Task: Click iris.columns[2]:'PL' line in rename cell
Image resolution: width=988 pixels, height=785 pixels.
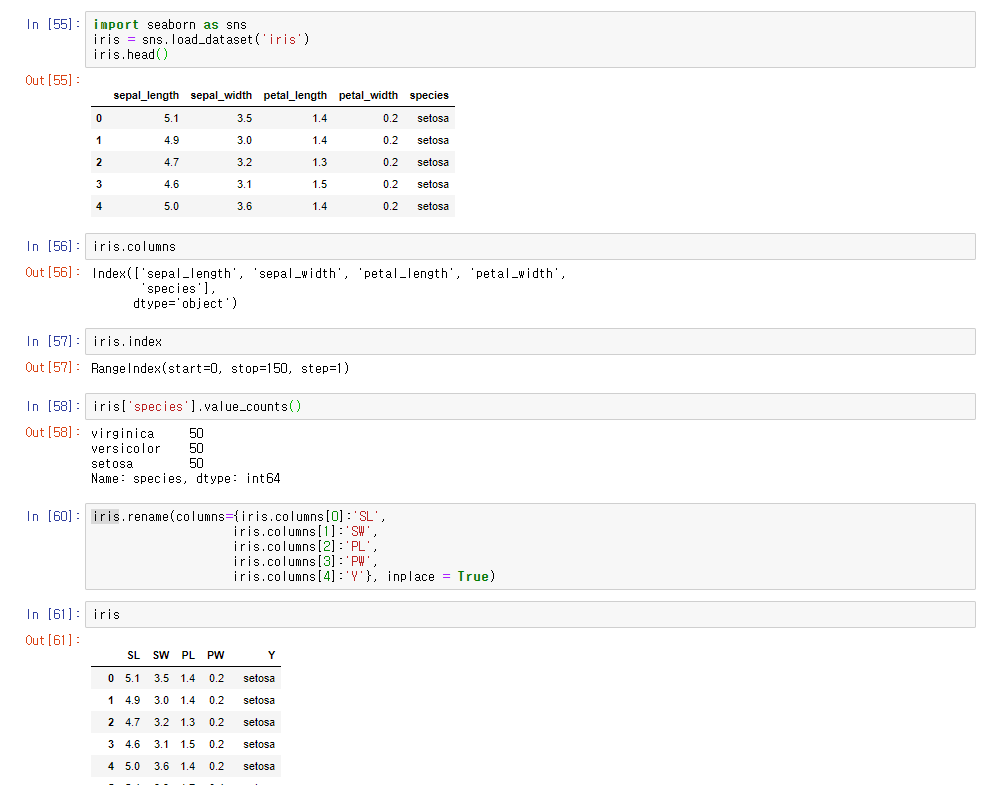Action: (306, 547)
